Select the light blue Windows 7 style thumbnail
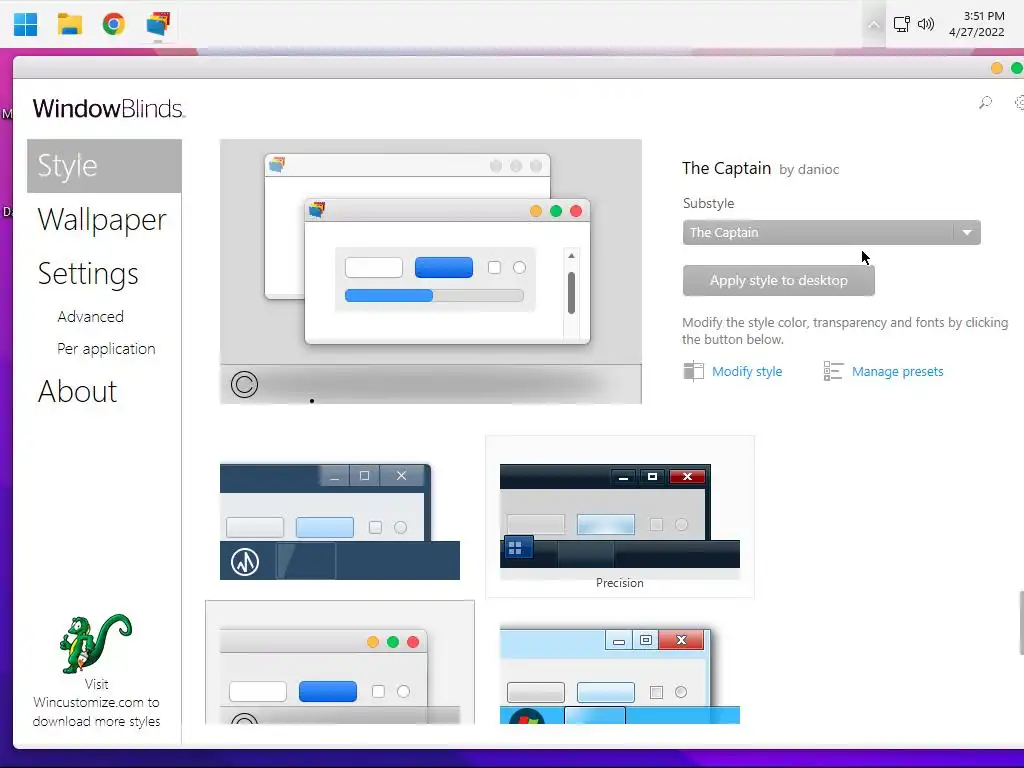The height and width of the screenshot is (768, 1024). pos(620,675)
